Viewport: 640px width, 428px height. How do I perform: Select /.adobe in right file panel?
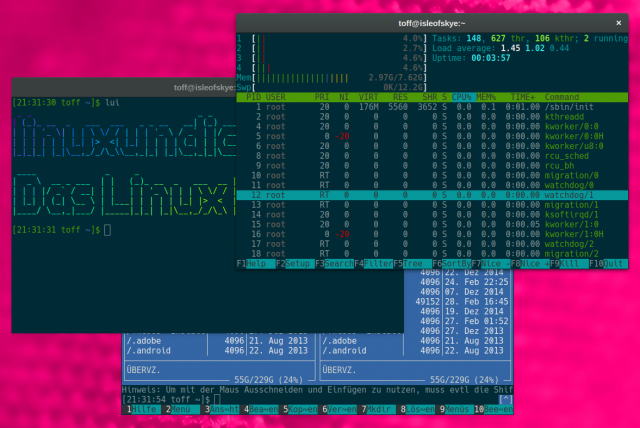pos(416,341)
